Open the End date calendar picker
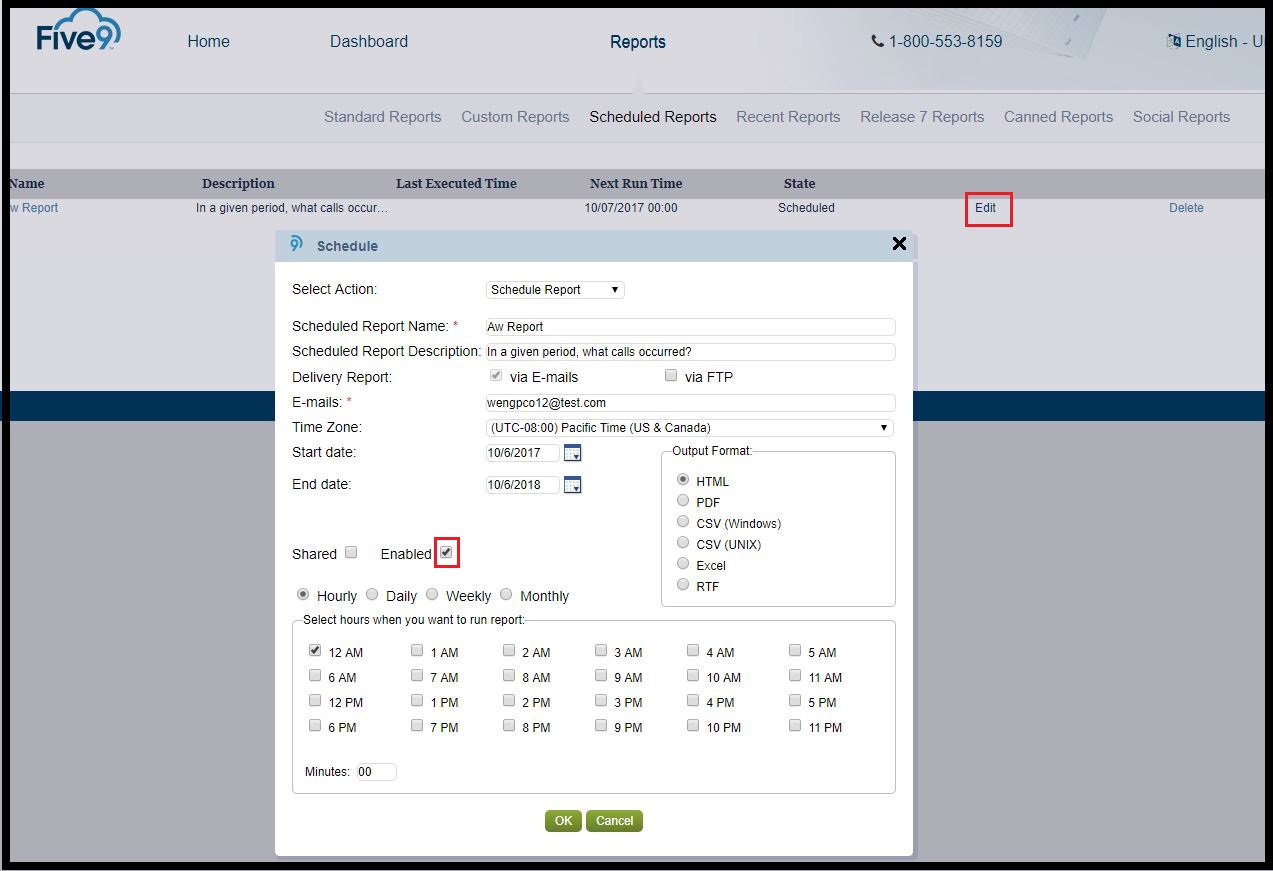The width and height of the screenshot is (1273, 871). [x=573, y=485]
